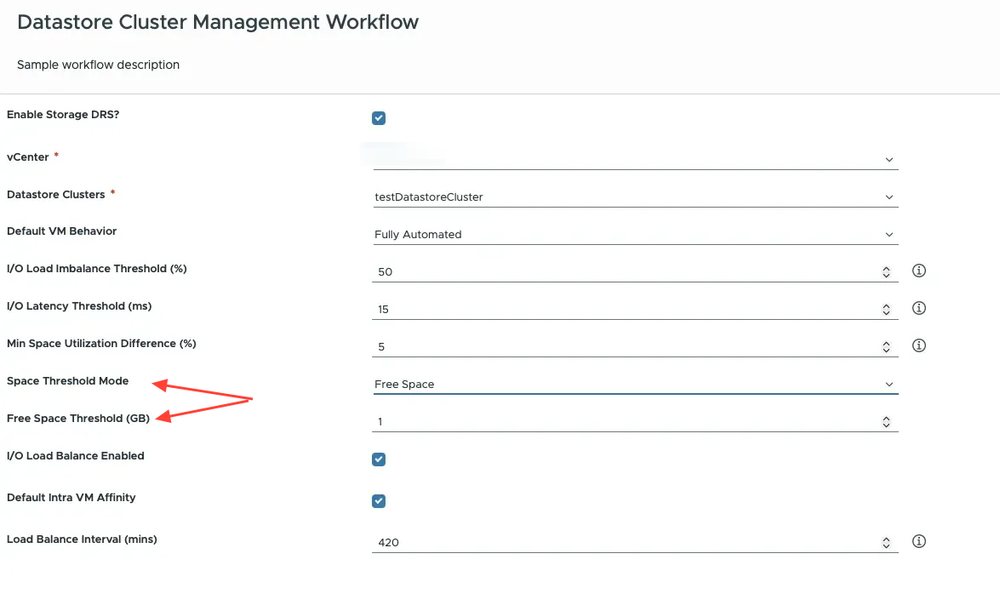The height and width of the screenshot is (593, 1000).
Task: Disable the Enable Storage DRS checkbox
Action: tap(379, 118)
